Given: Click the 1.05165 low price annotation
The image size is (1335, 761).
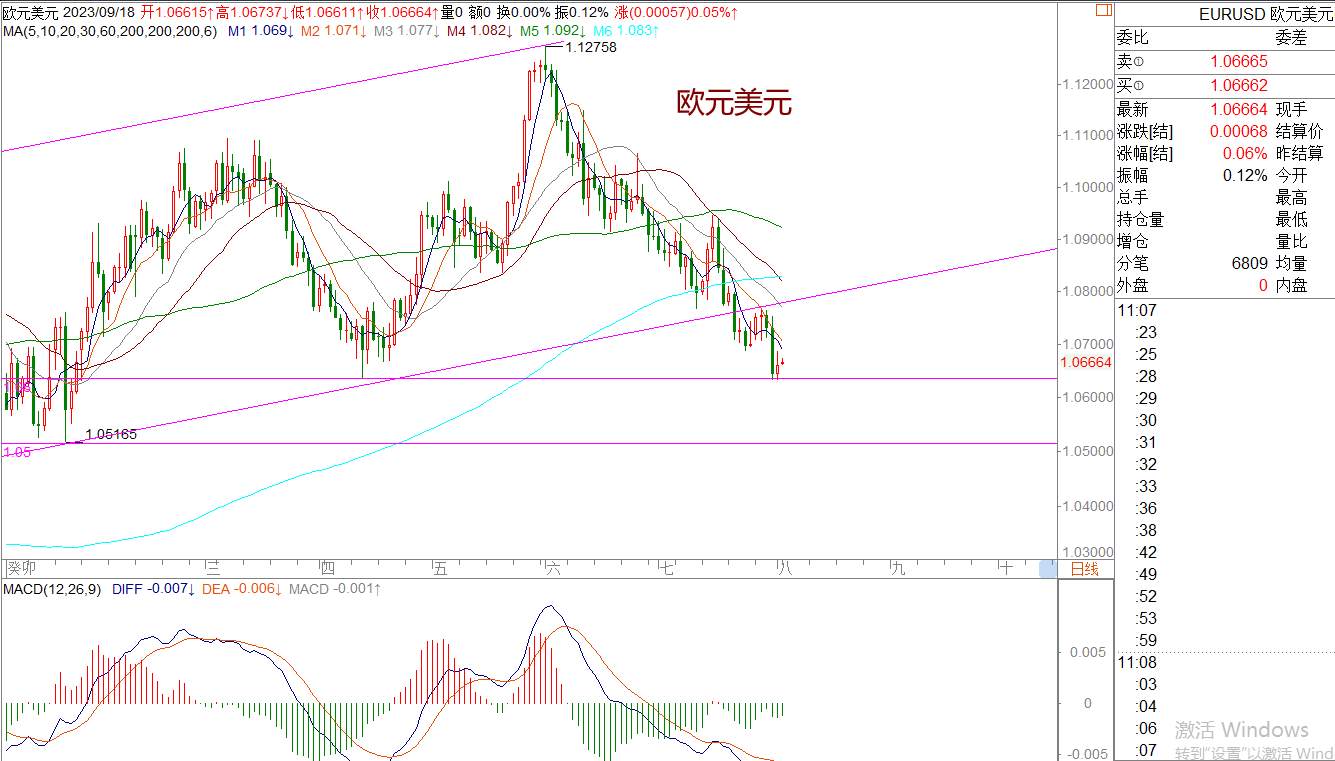Looking at the screenshot, I should tap(111, 434).
